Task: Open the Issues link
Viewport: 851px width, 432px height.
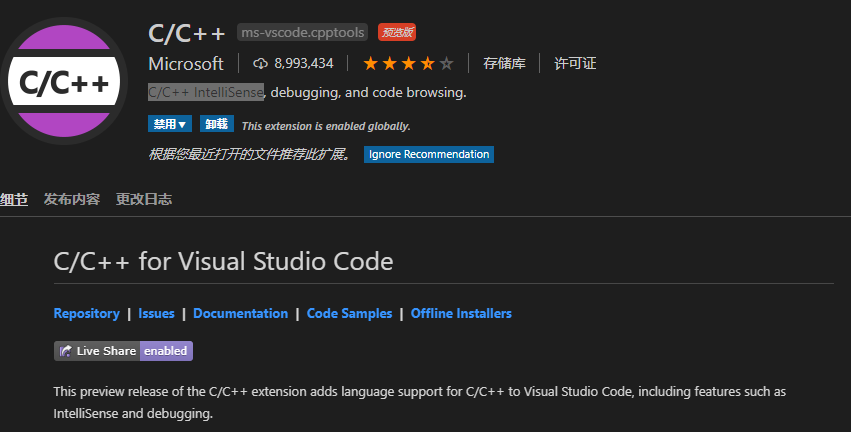Action: (156, 313)
